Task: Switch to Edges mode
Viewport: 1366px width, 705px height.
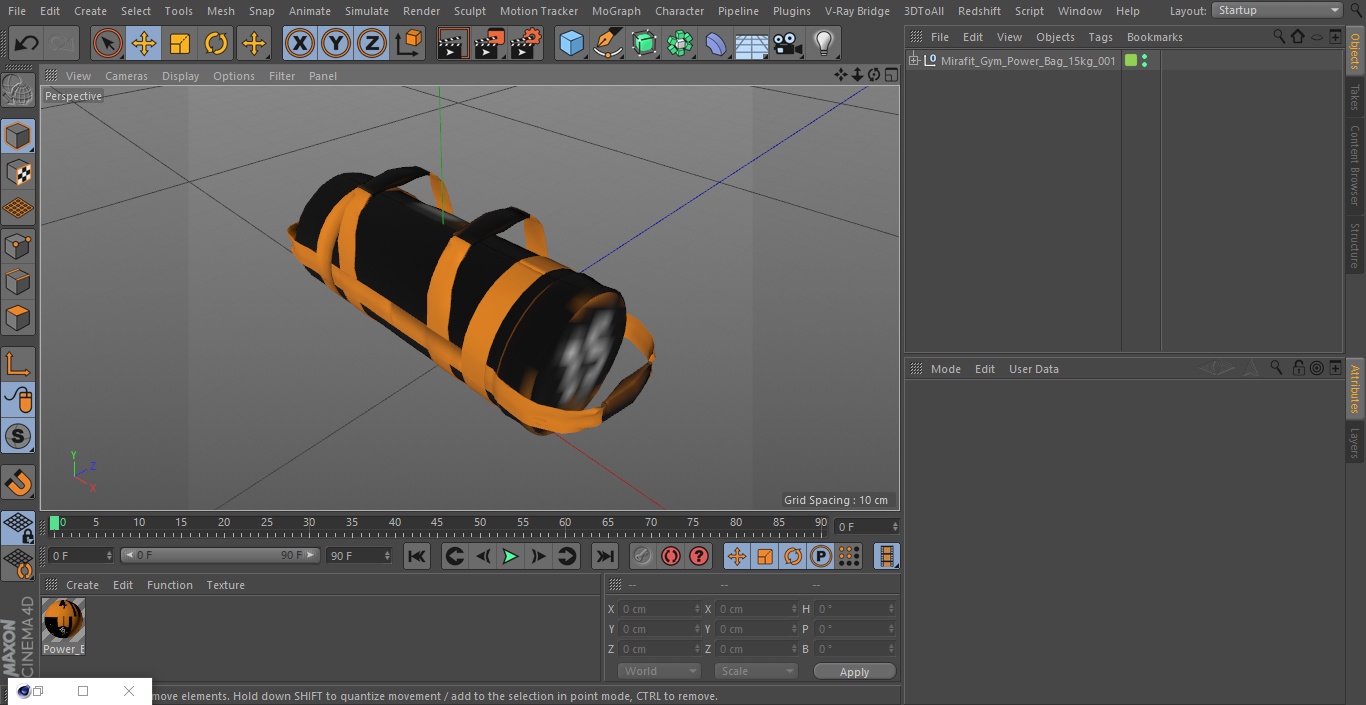Action: (x=18, y=282)
